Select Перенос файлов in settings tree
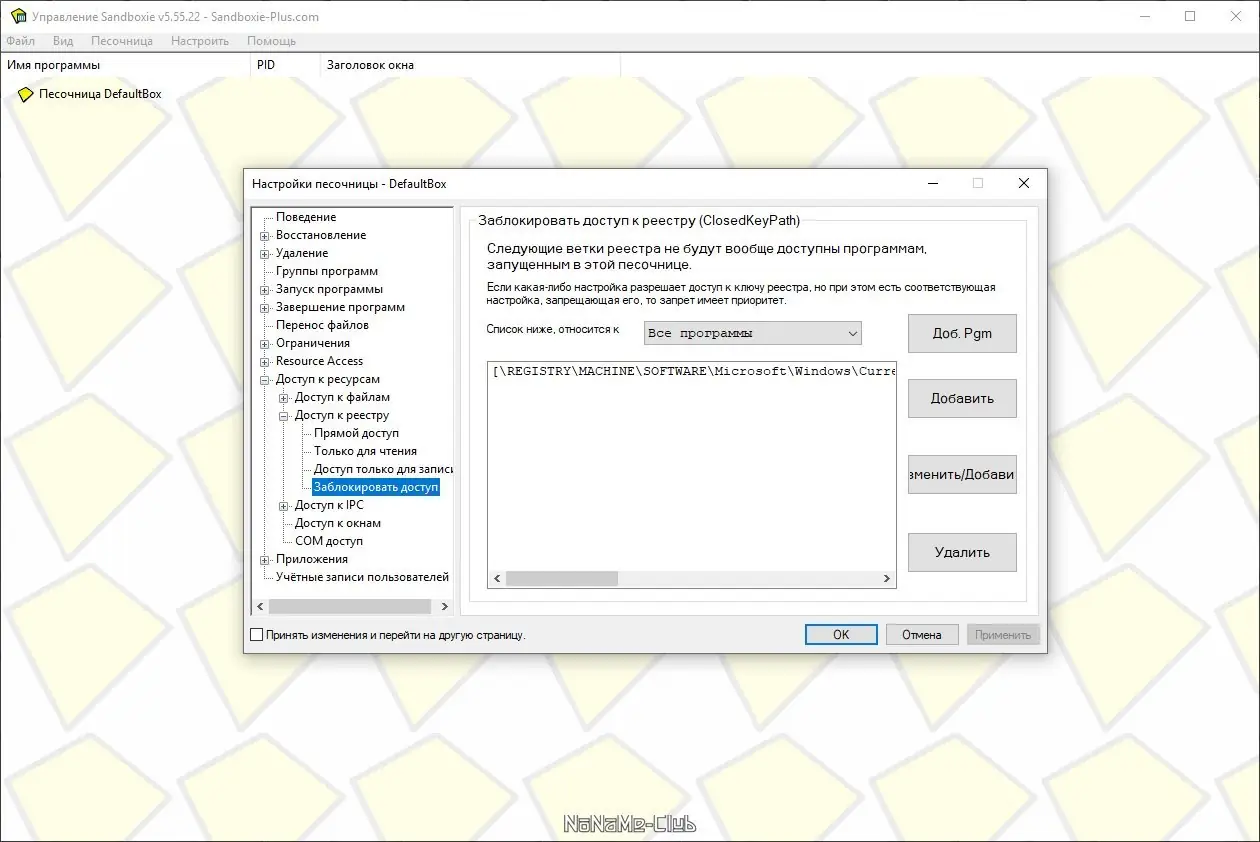The image size is (1260, 842). coord(322,325)
